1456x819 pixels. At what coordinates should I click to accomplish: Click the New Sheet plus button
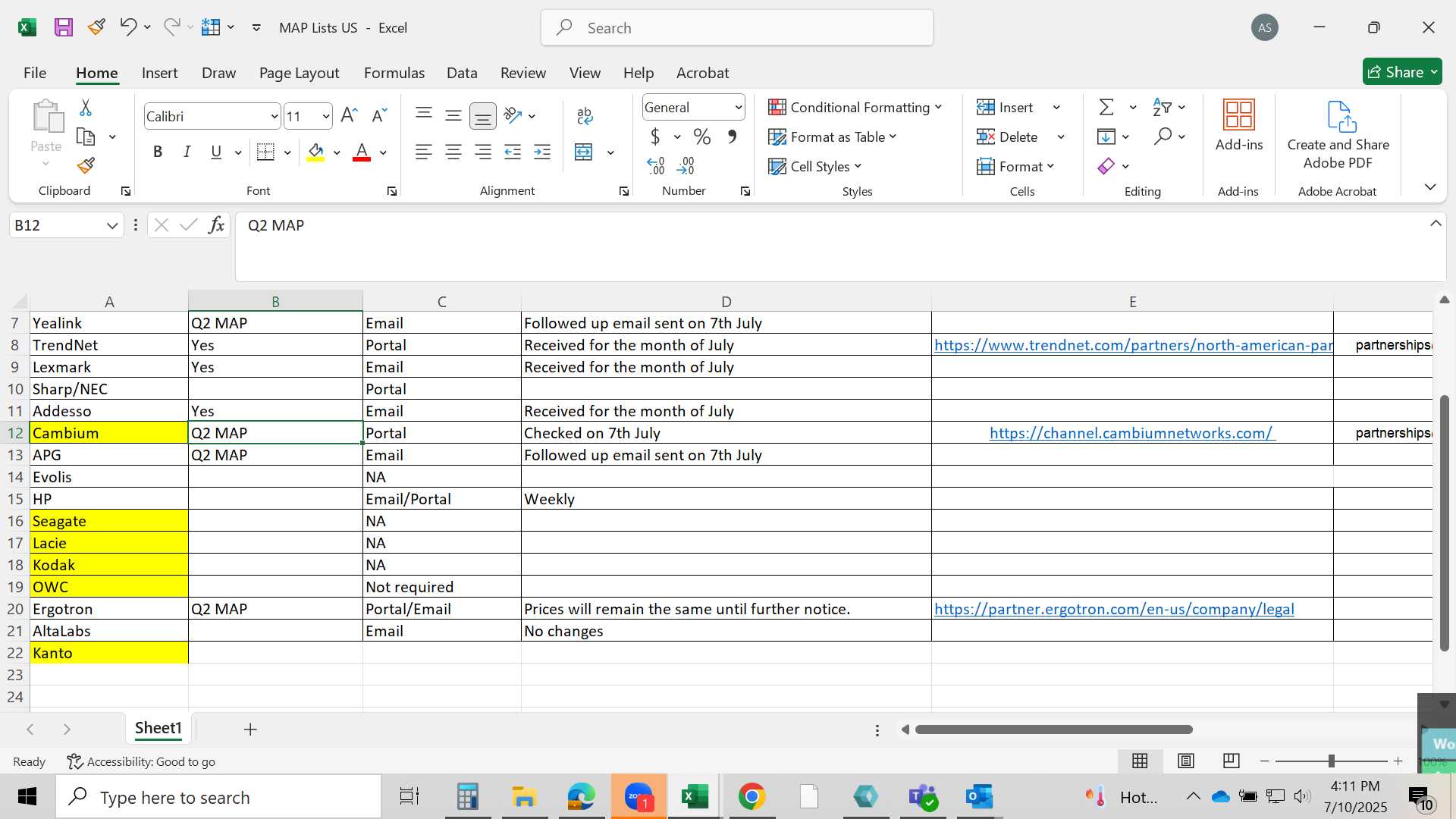point(250,730)
